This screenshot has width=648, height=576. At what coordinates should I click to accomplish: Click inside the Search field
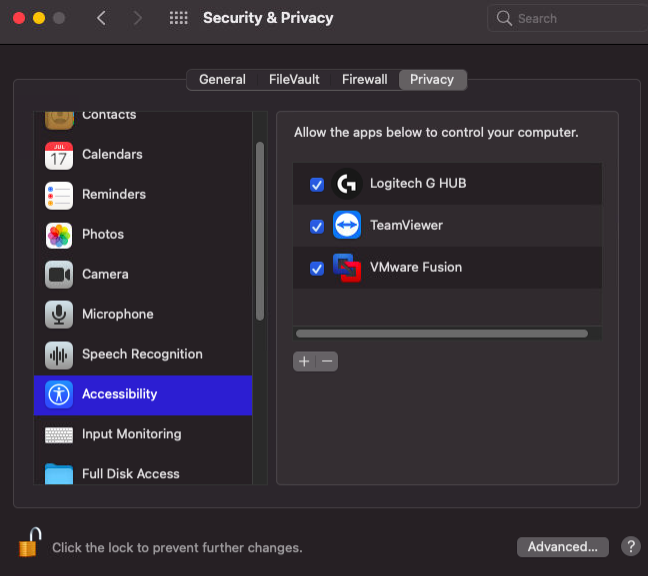click(x=568, y=18)
